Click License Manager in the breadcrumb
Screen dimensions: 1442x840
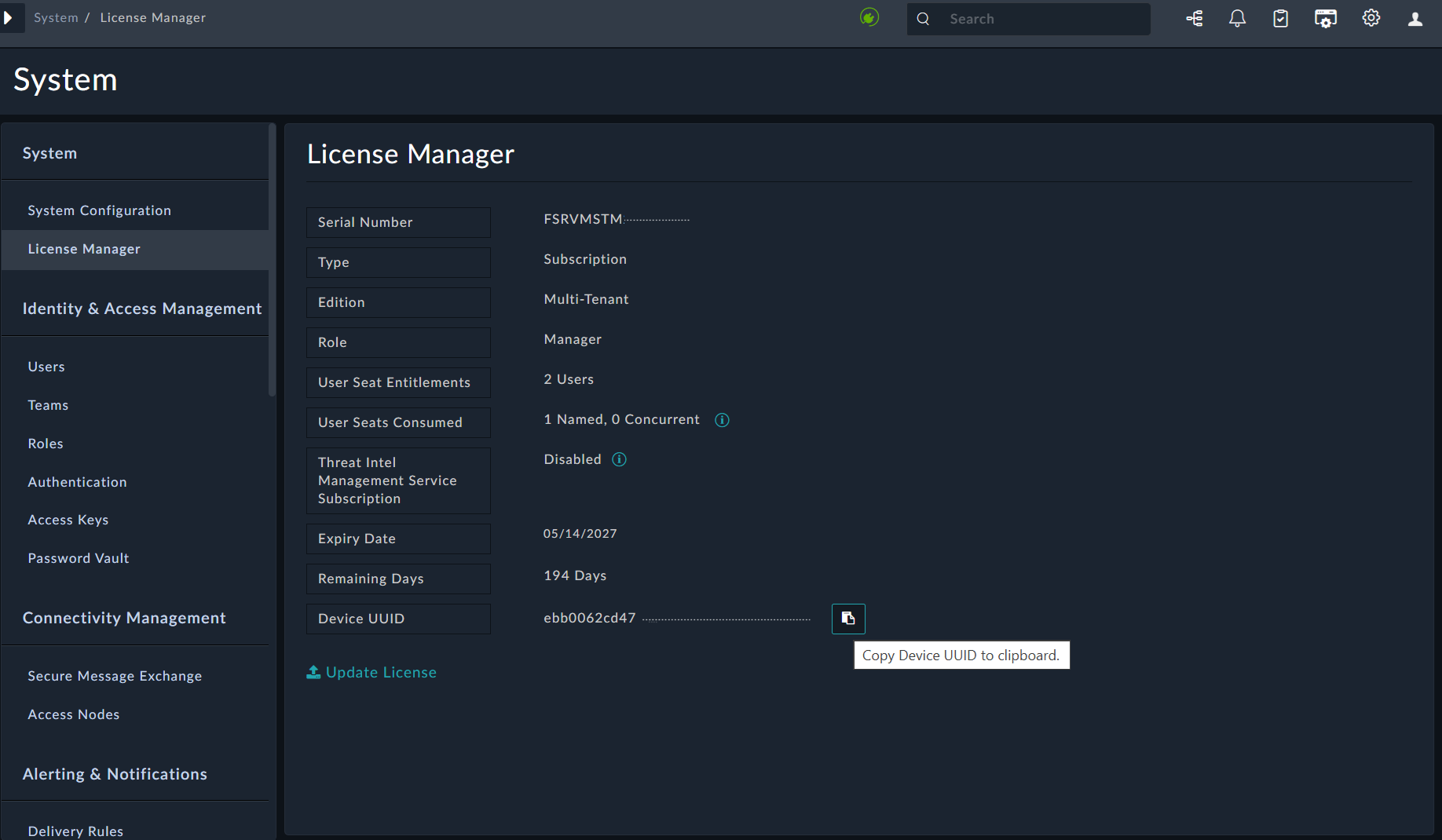tap(153, 17)
